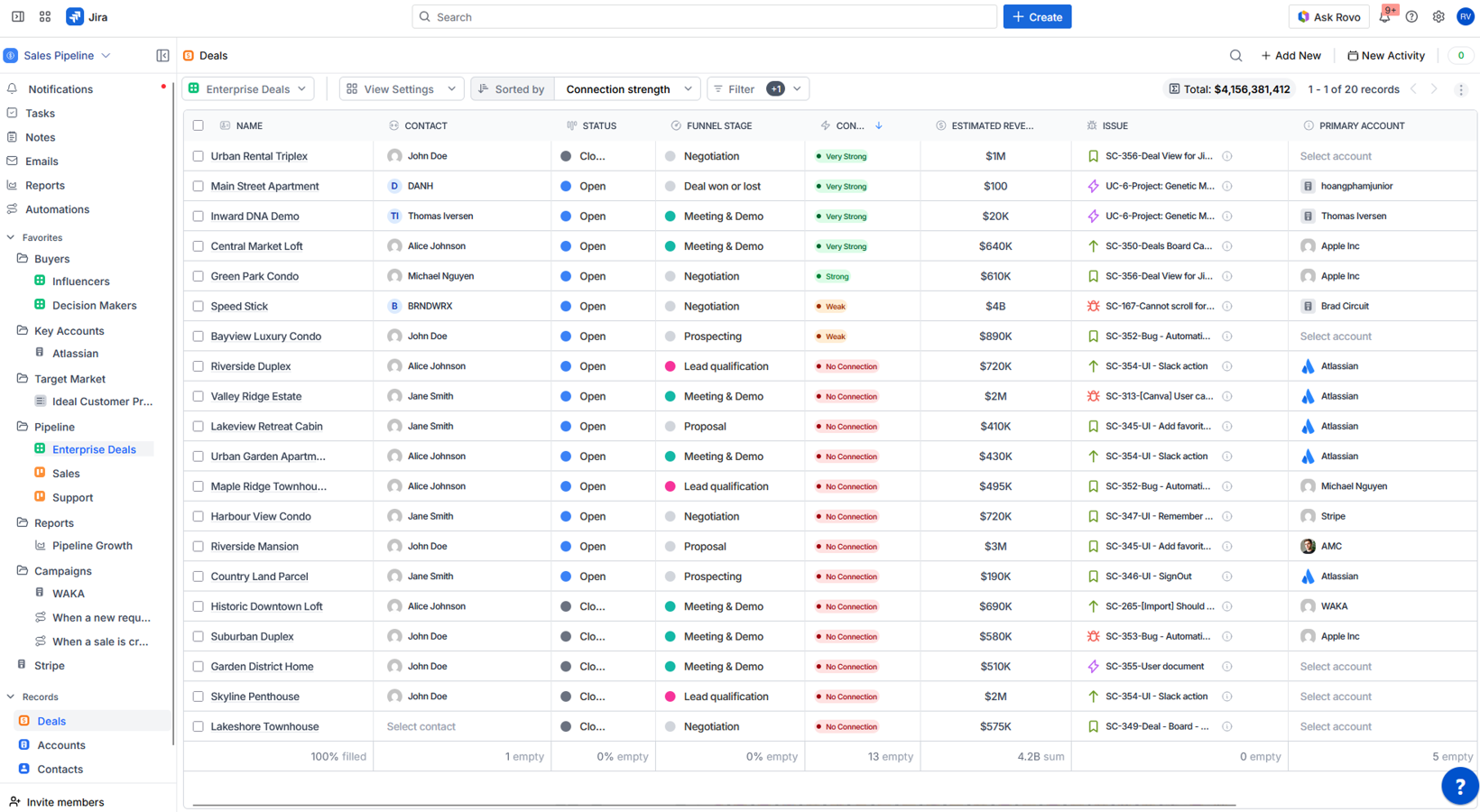The width and height of the screenshot is (1480, 812).
Task: Open the more options kebab icon
Action: click(x=1461, y=89)
